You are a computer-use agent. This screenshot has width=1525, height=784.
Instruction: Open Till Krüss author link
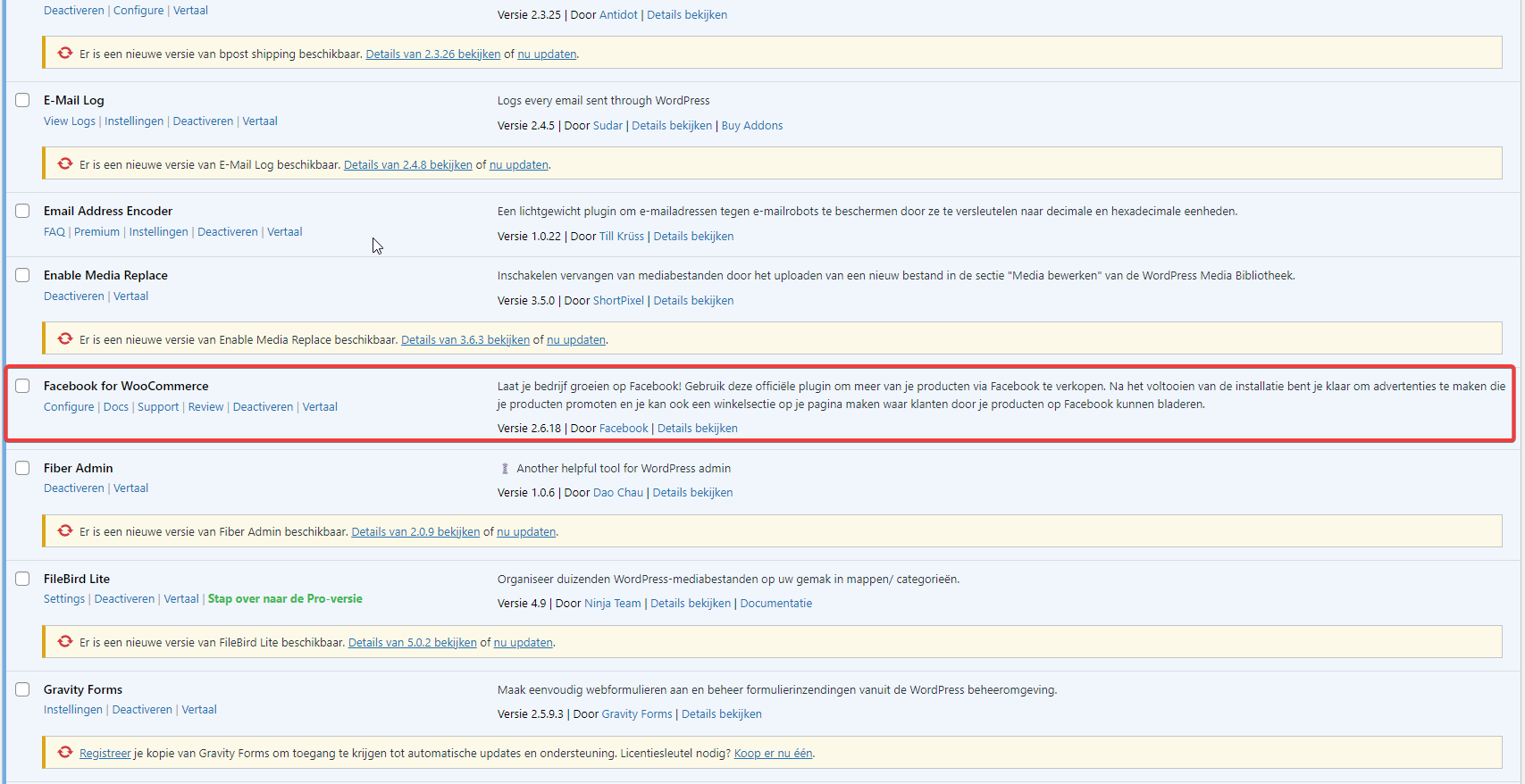[622, 237]
